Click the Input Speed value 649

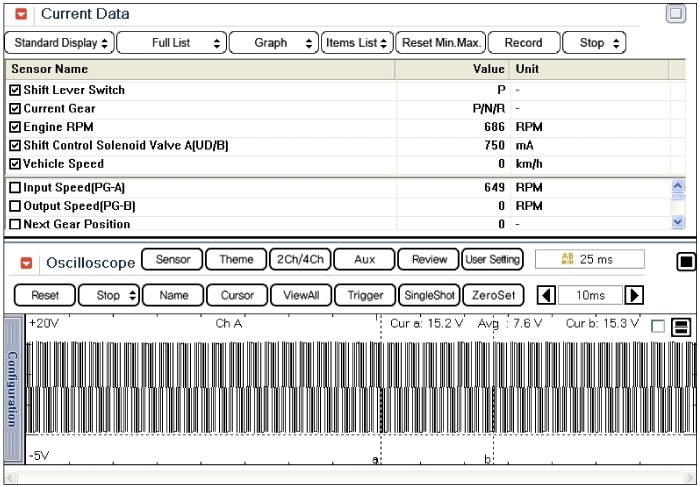click(494, 187)
